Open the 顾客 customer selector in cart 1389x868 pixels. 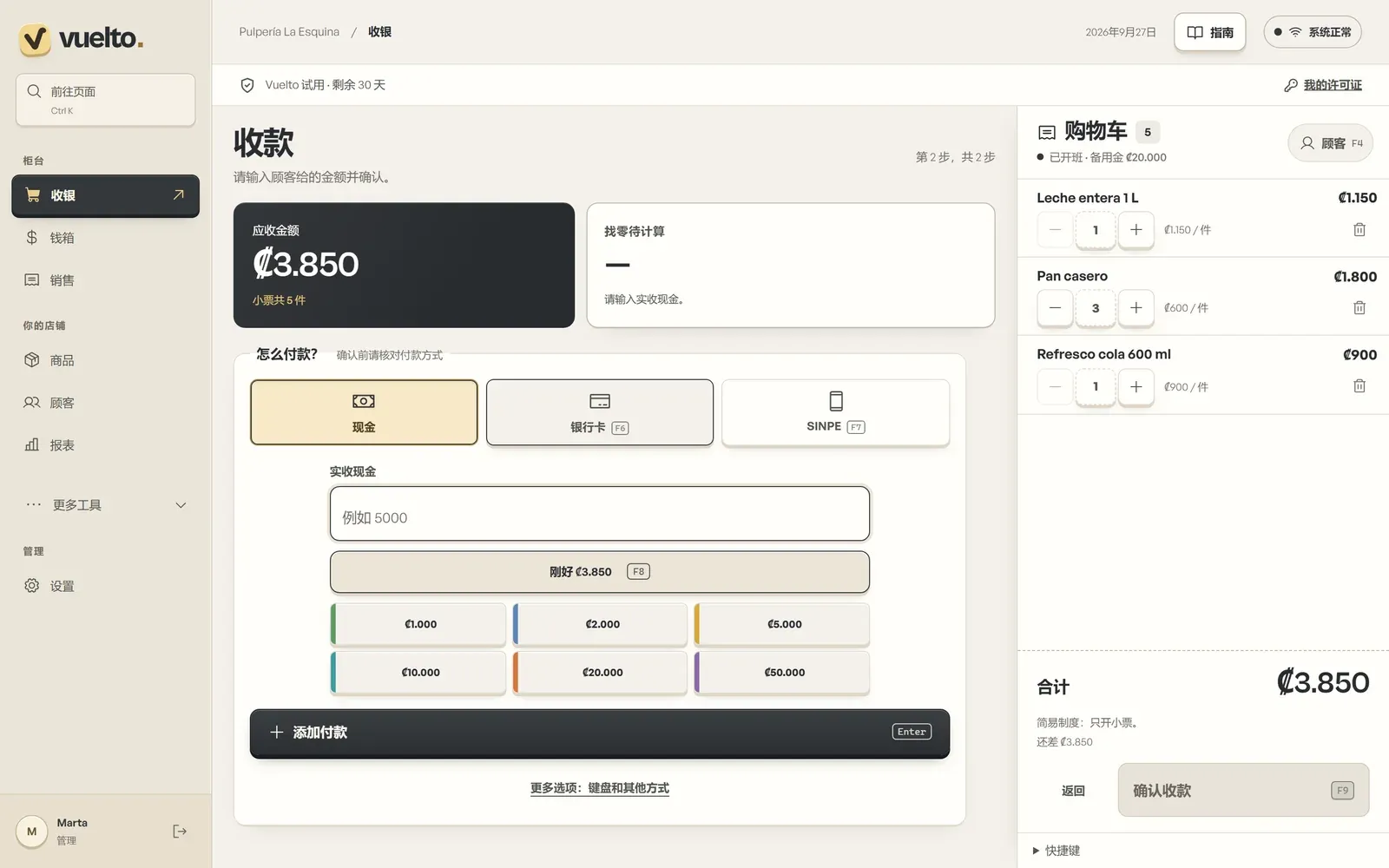click(1330, 143)
